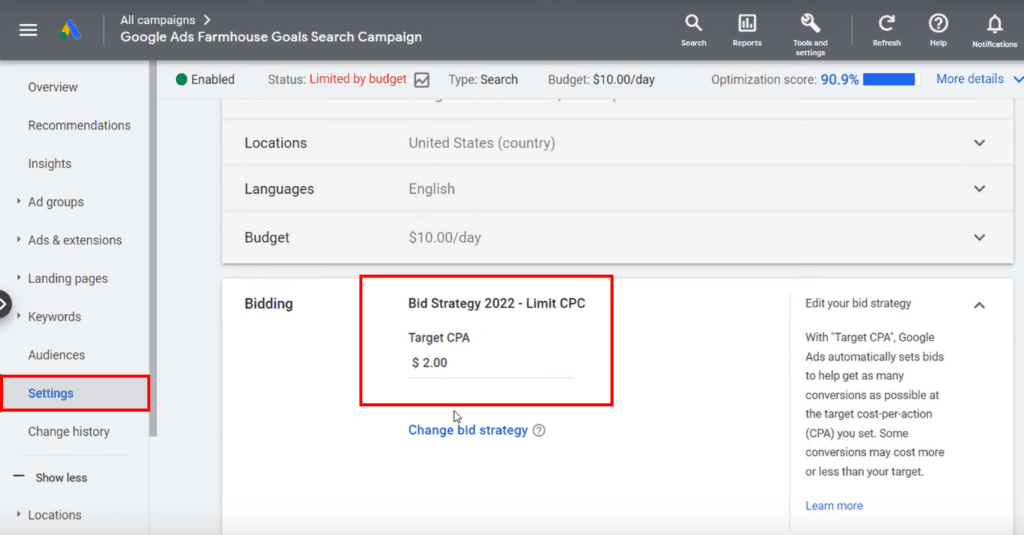Open the 90.9% optimization score

839,80
